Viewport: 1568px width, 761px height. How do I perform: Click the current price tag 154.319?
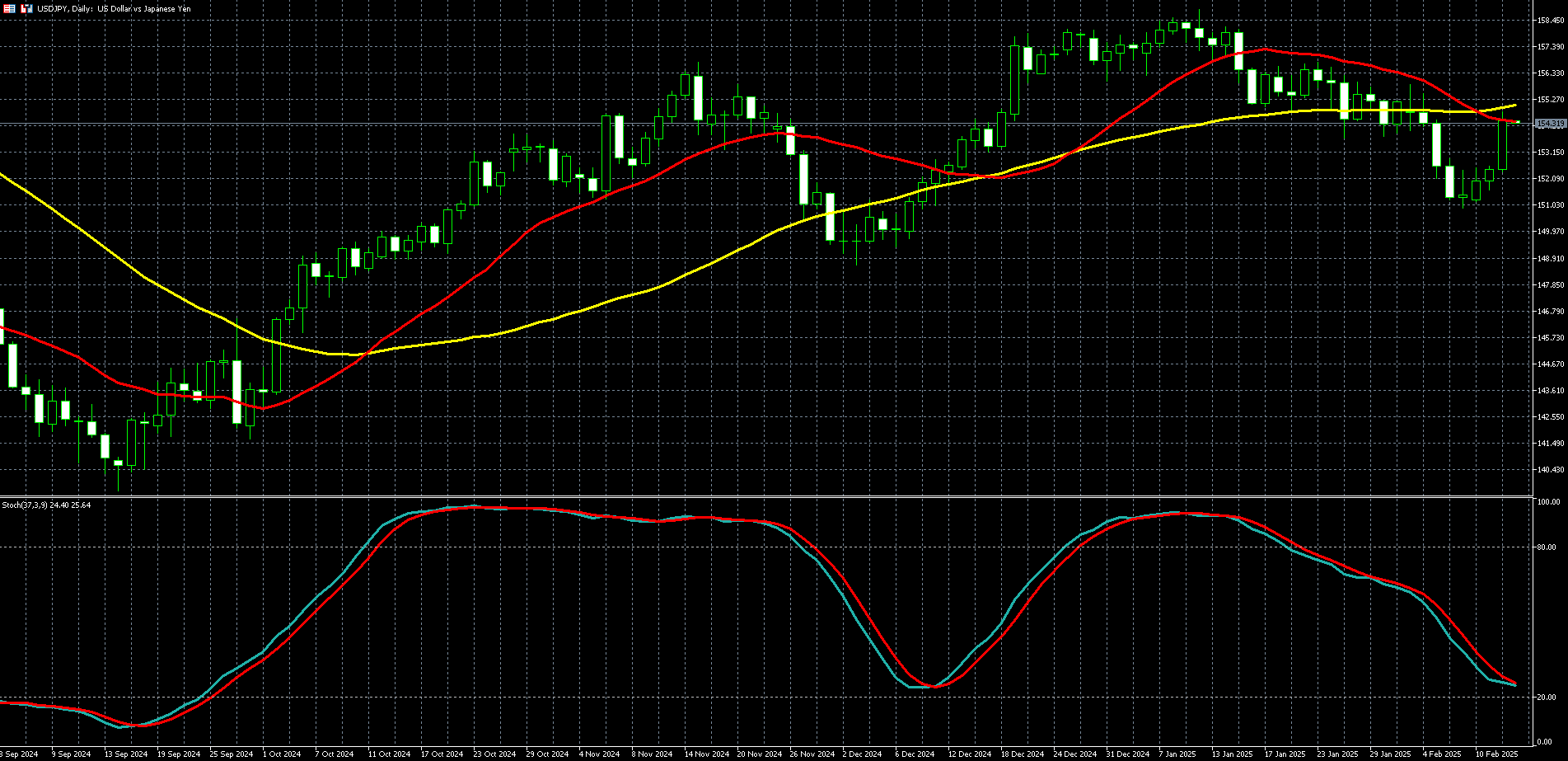pos(1550,124)
